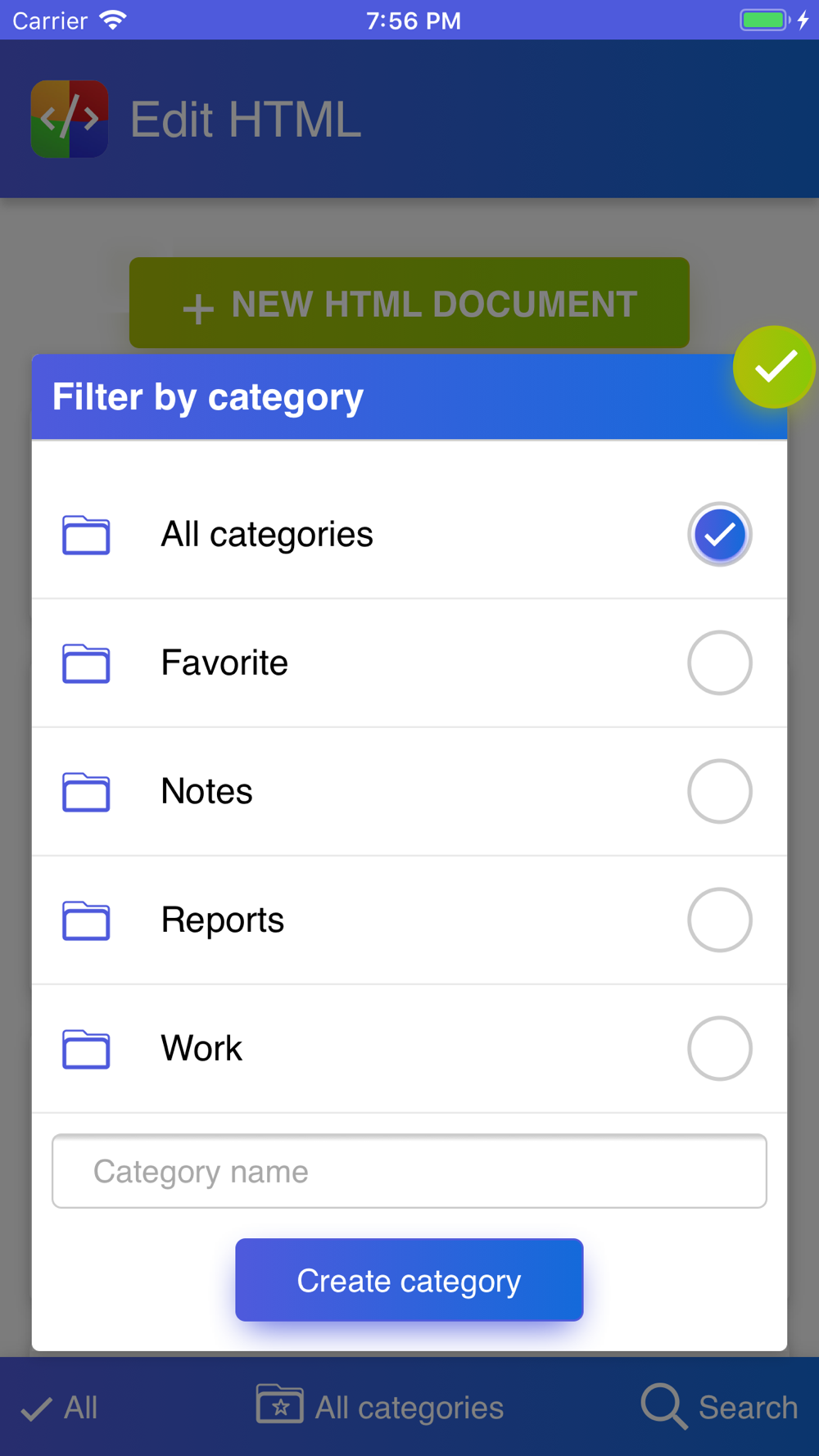Click the New HTML Document button
This screenshot has height=1456, width=819.
point(409,303)
